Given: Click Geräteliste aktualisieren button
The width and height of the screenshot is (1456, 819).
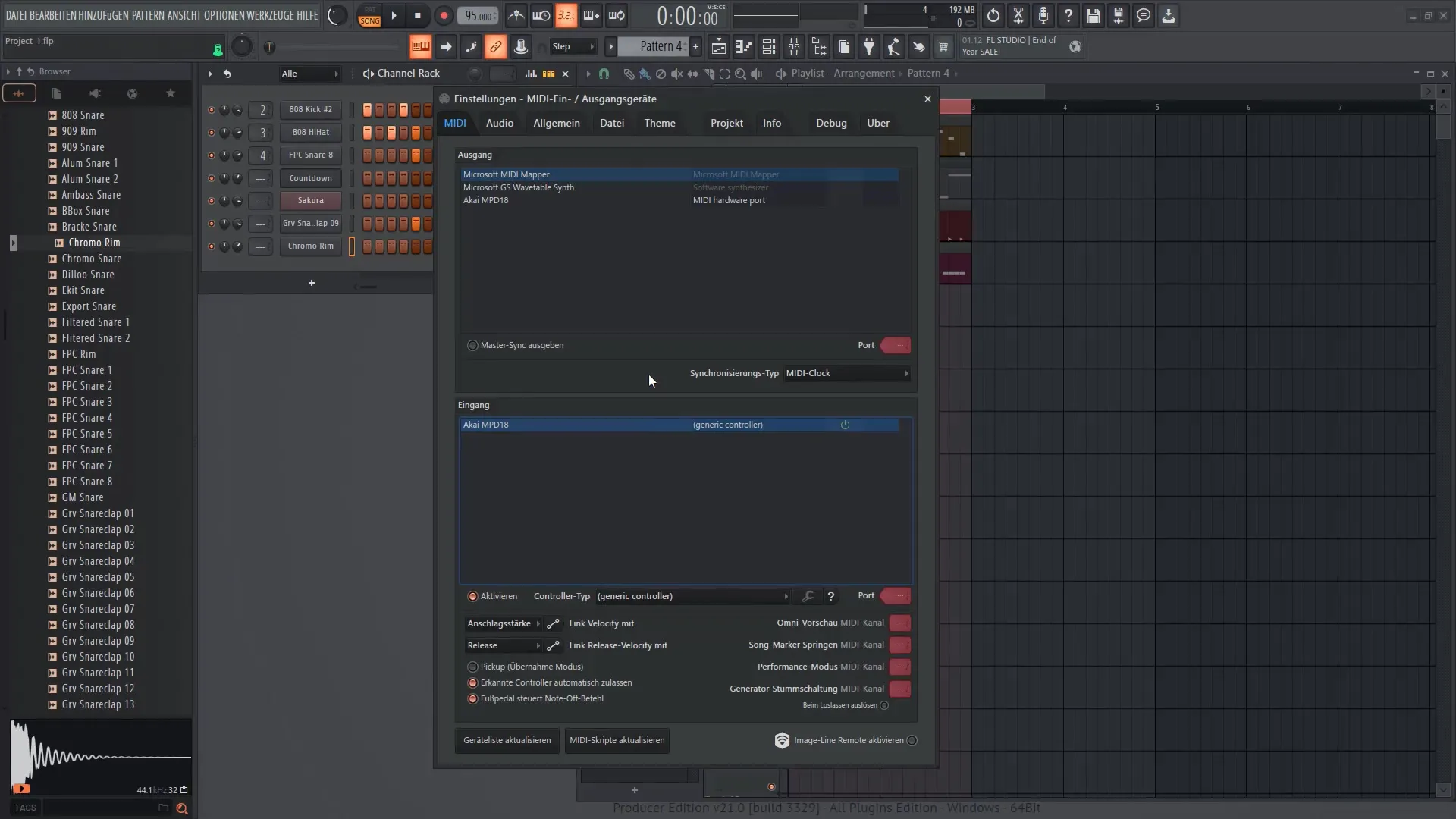Looking at the screenshot, I should 507,740.
